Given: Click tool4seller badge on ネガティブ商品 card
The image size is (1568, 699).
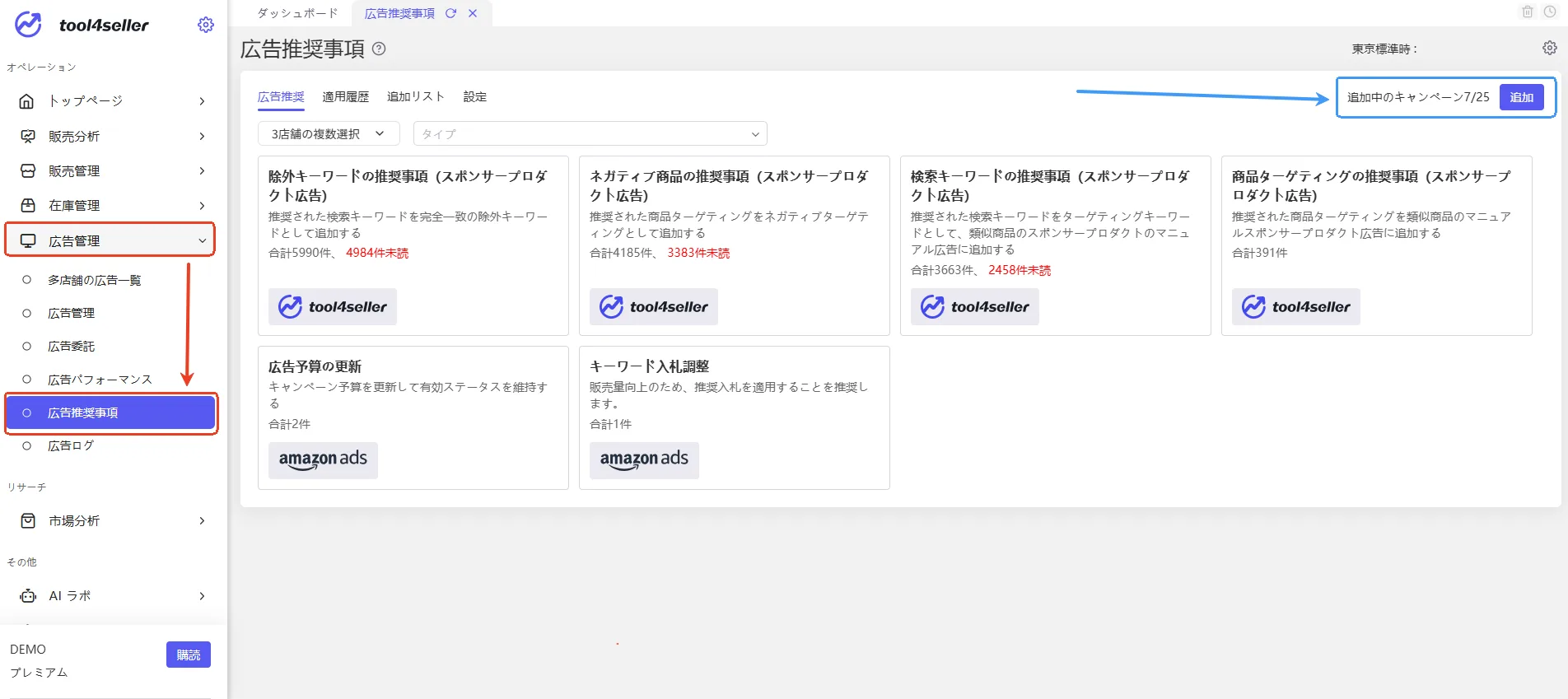Looking at the screenshot, I should pyautogui.click(x=654, y=306).
